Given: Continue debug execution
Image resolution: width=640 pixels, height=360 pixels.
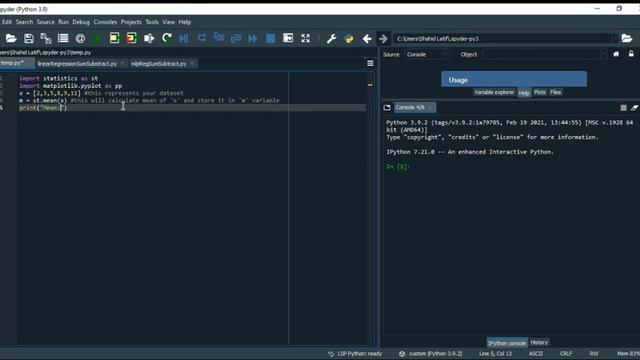Looking at the screenshot, I should [253, 38].
